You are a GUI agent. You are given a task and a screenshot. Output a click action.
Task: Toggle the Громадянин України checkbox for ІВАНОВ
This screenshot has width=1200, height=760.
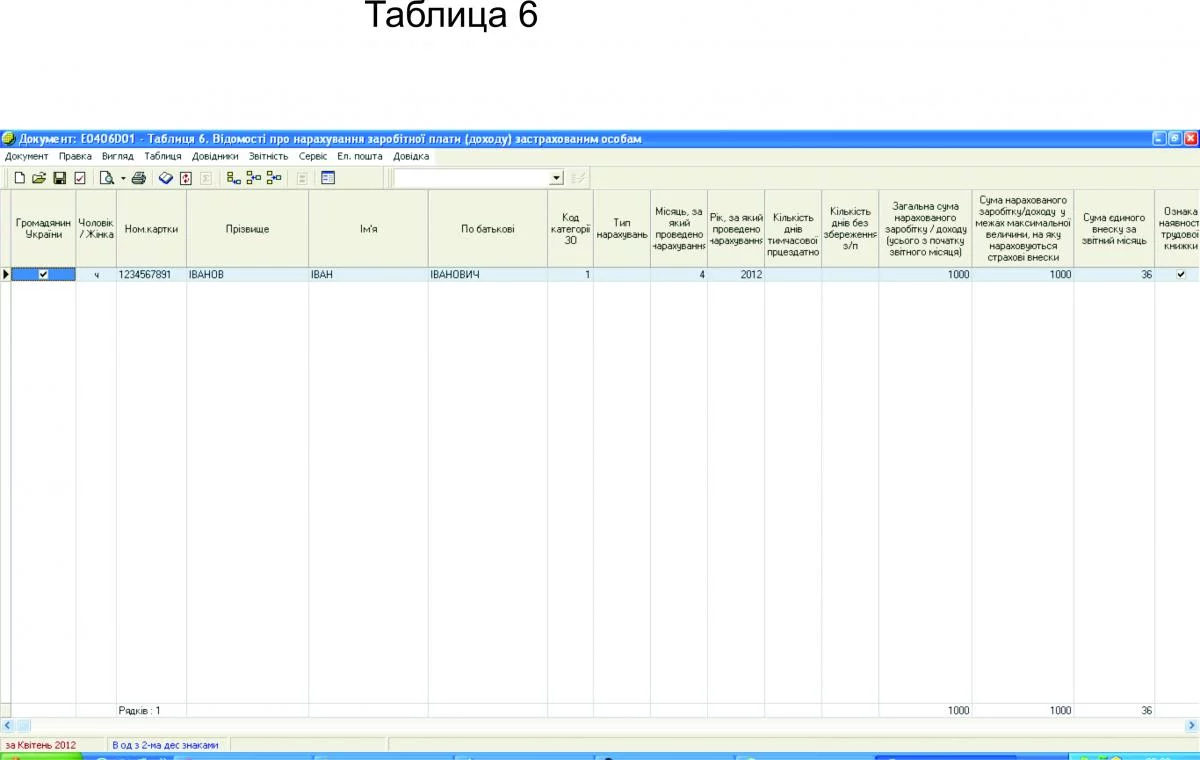tap(43, 274)
